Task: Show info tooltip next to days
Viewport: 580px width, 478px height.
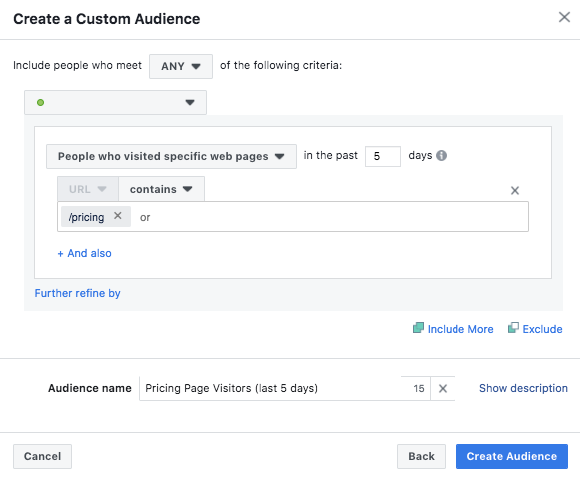Action: coord(441,155)
